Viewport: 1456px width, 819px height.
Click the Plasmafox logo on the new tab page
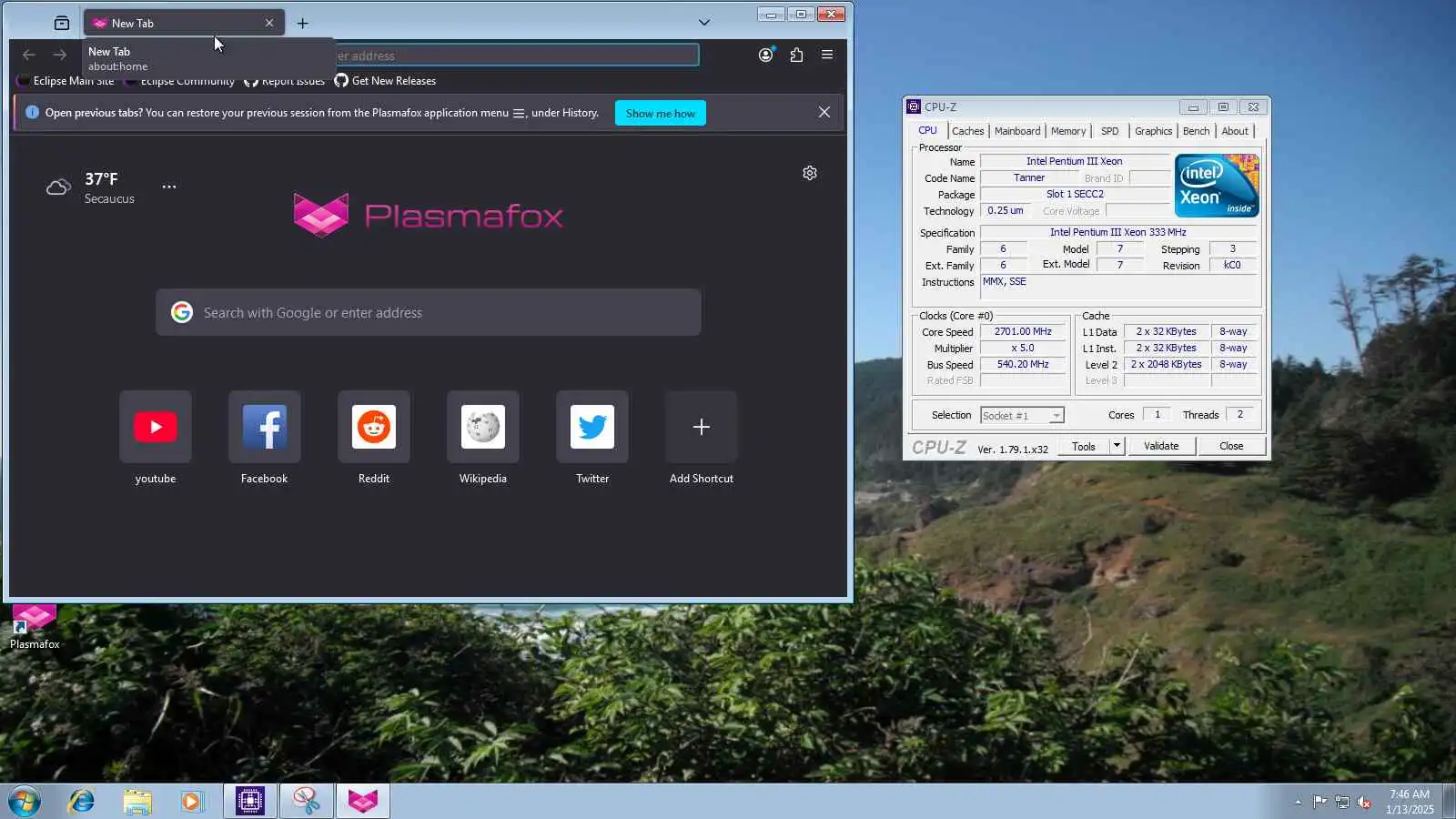click(x=429, y=216)
